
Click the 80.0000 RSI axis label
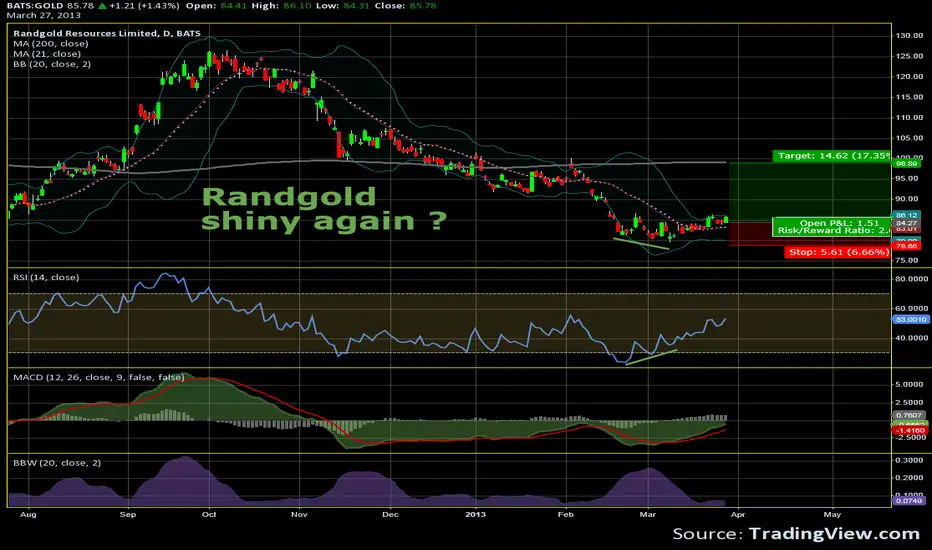coord(911,278)
